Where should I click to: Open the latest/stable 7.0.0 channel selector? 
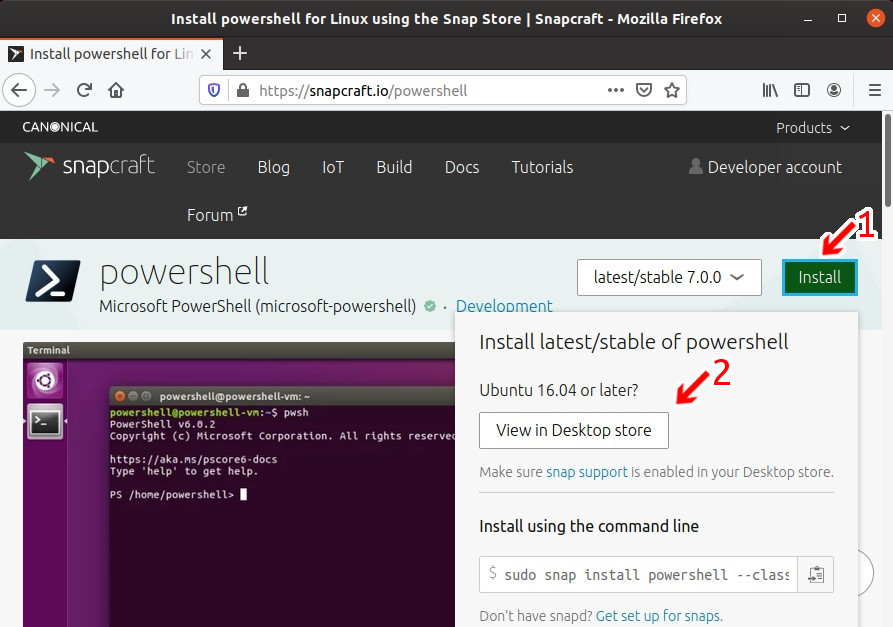pyautogui.click(x=668, y=277)
